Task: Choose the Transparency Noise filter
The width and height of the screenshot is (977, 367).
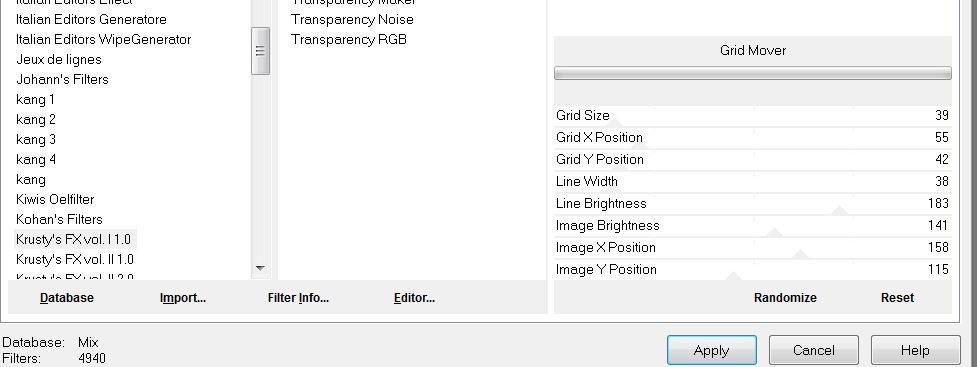Action: [352, 19]
